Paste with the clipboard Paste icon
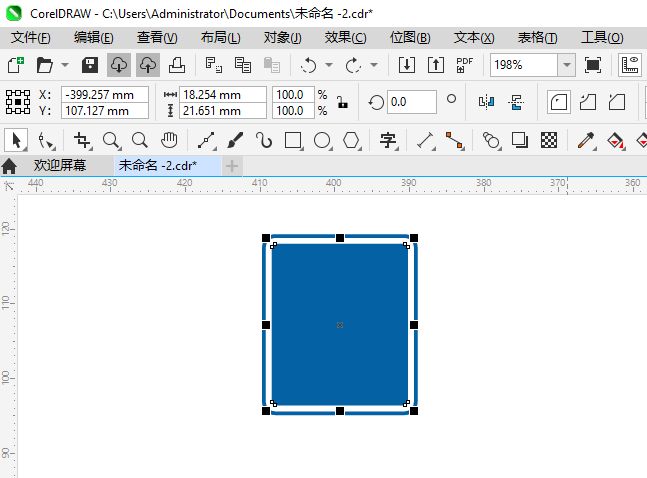Screen dimensions: 647x478 coord(272,65)
